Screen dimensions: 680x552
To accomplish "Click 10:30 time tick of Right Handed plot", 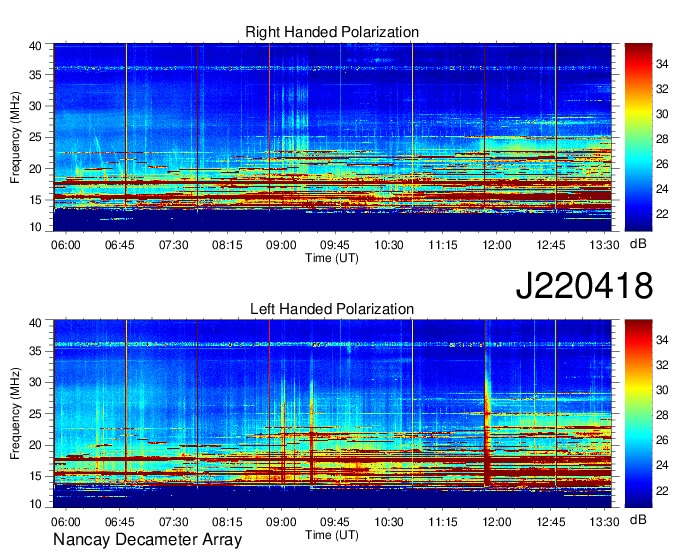I will (389, 245).
